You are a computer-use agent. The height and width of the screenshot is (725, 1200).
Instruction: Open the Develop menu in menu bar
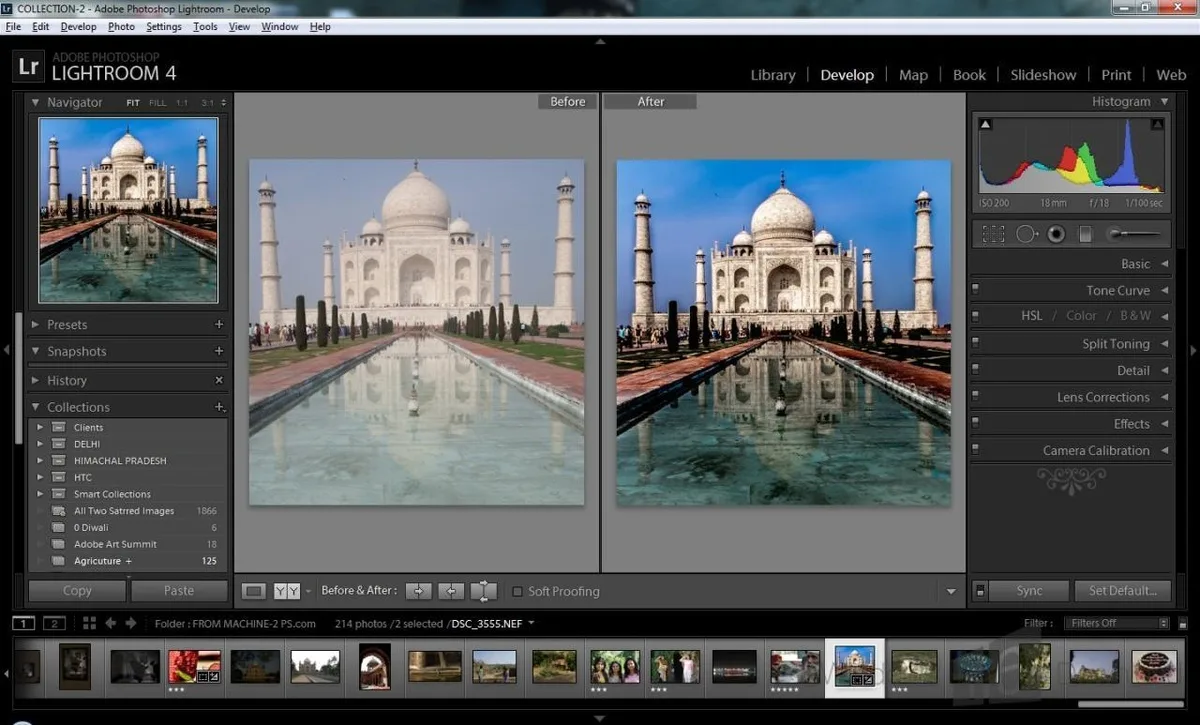pyautogui.click(x=78, y=27)
